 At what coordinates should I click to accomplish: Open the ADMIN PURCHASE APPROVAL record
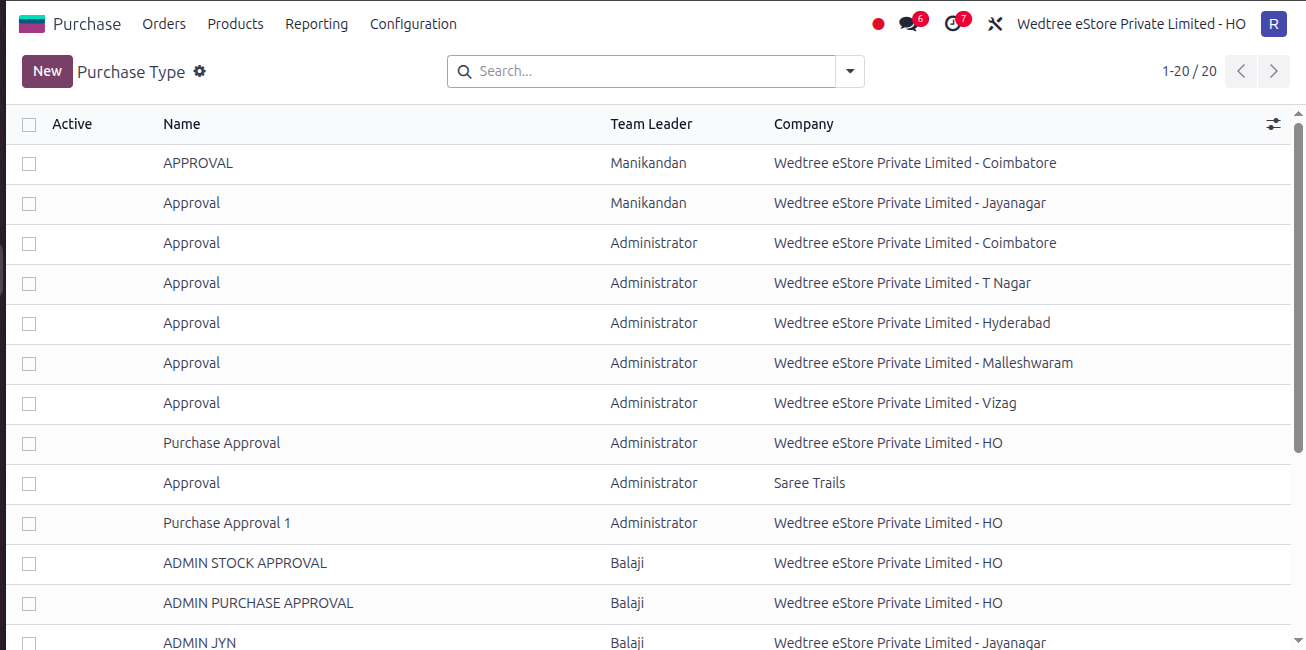click(258, 603)
